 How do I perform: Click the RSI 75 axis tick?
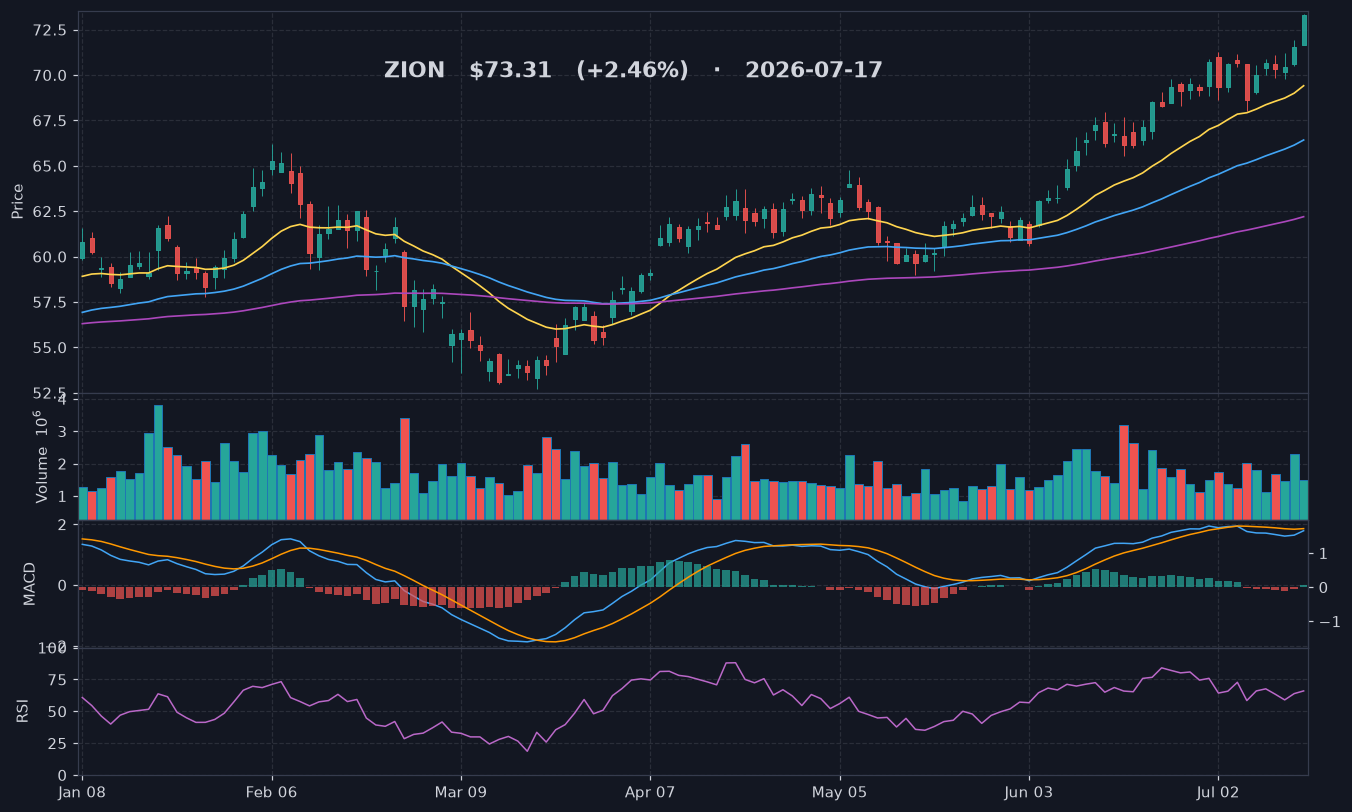click(59, 680)
